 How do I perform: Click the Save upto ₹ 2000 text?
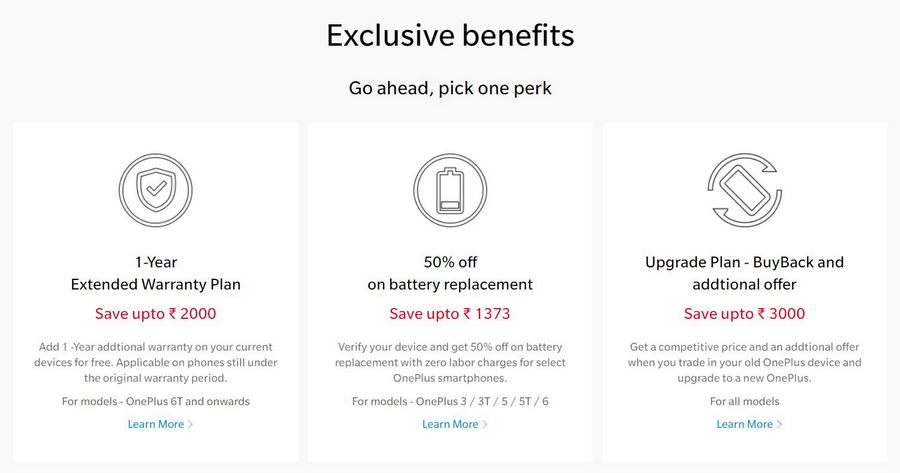click(x=155, y=313)
